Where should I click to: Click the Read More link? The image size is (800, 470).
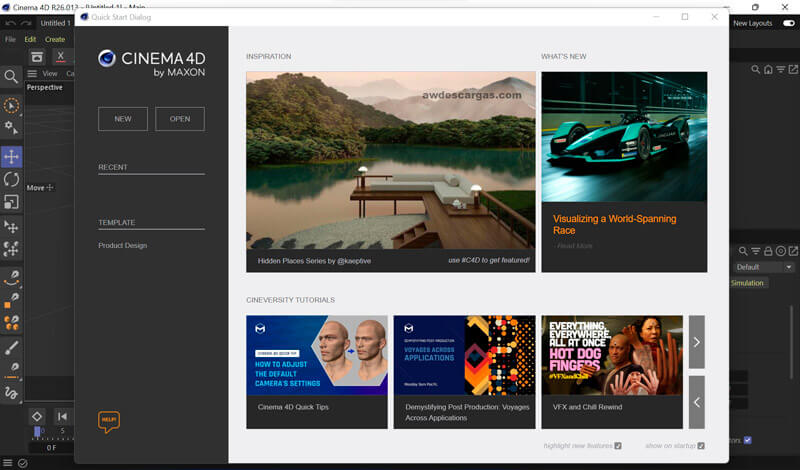pos(574,246)
